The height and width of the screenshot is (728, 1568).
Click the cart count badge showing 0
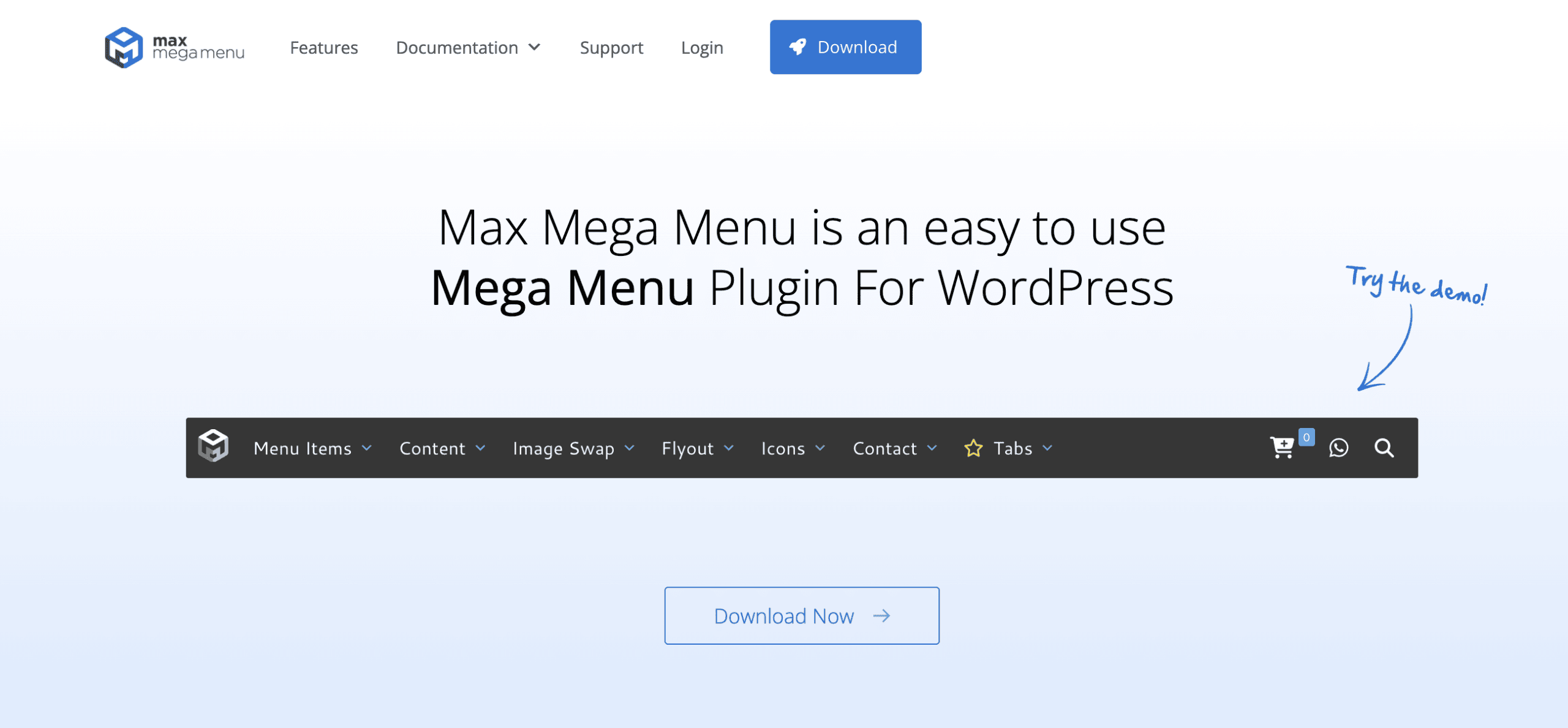[1306, 437]
